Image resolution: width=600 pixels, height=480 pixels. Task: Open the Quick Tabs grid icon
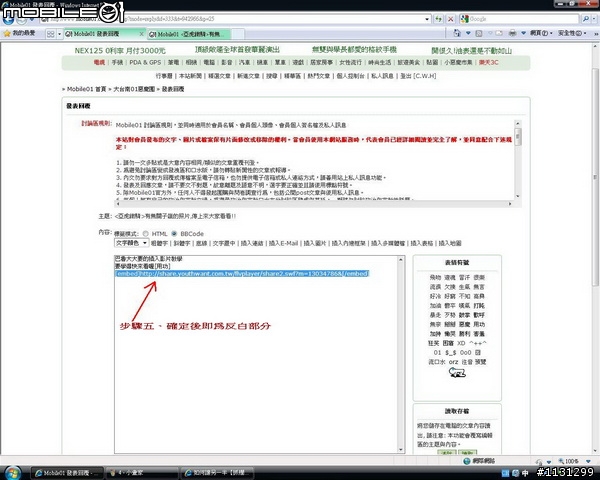[51, 34]
